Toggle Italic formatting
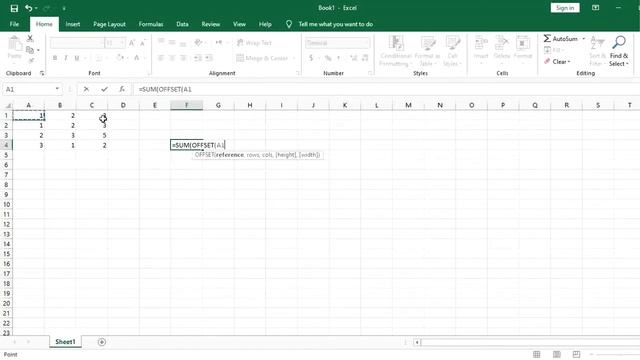The width and height of the screenshot is (640, 360). [x=66, y=58]
